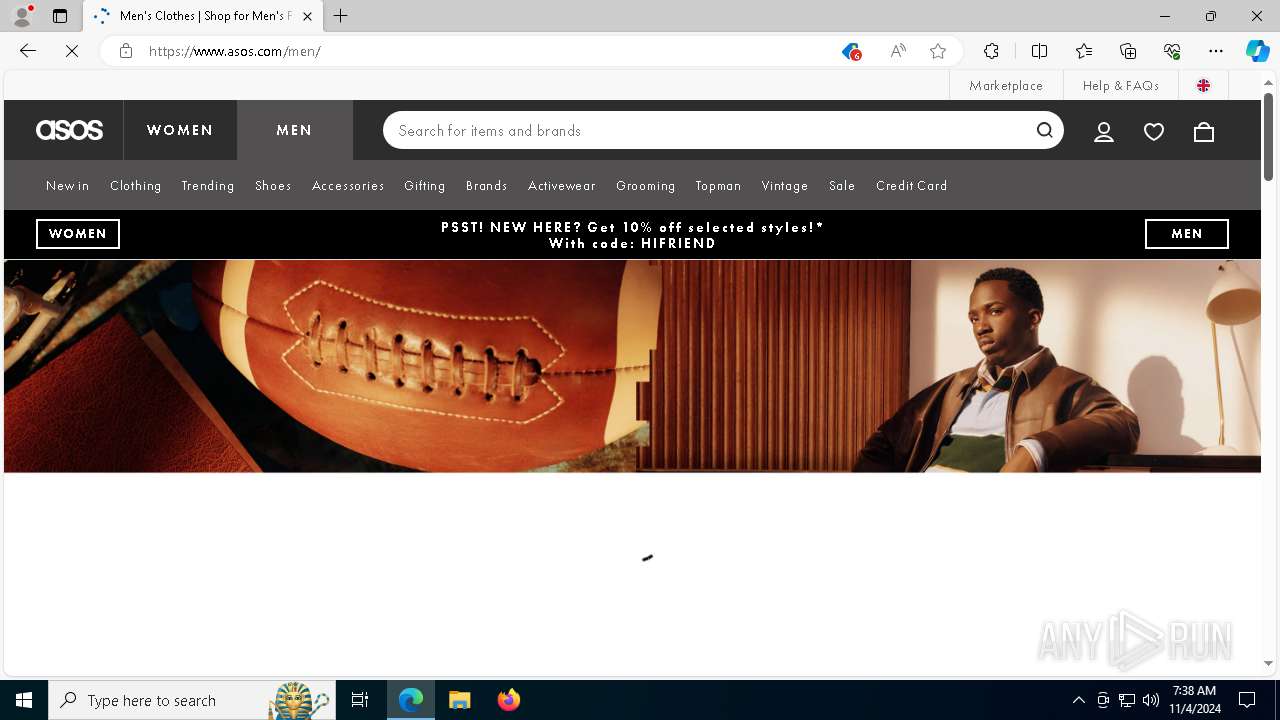Open the Trending menu

(x=208, y=186)
